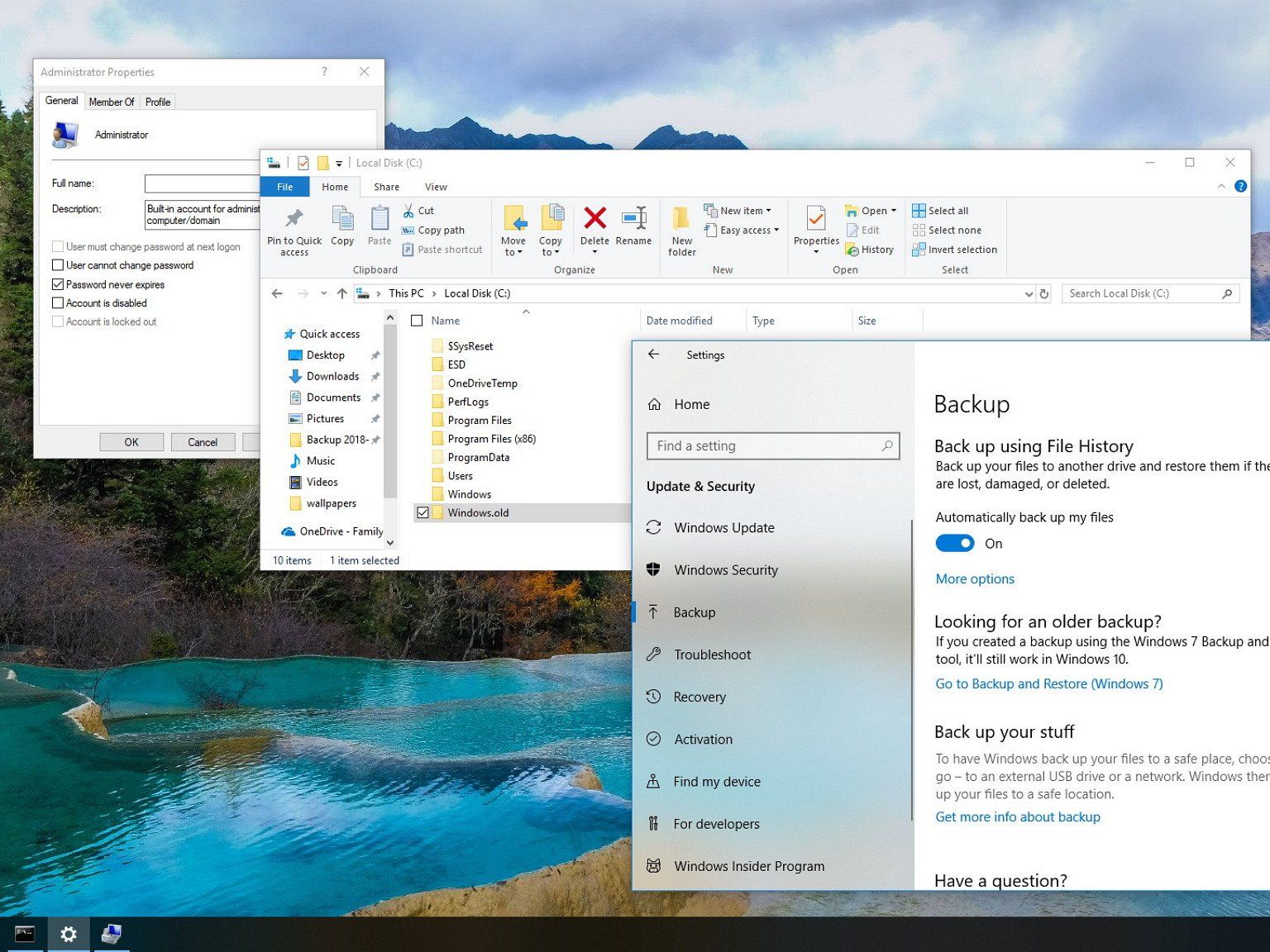The height and width of the screenshot is (952, 1270).
Task: Click the Rename icon in Organize group
Action: [x=634, y=218]
